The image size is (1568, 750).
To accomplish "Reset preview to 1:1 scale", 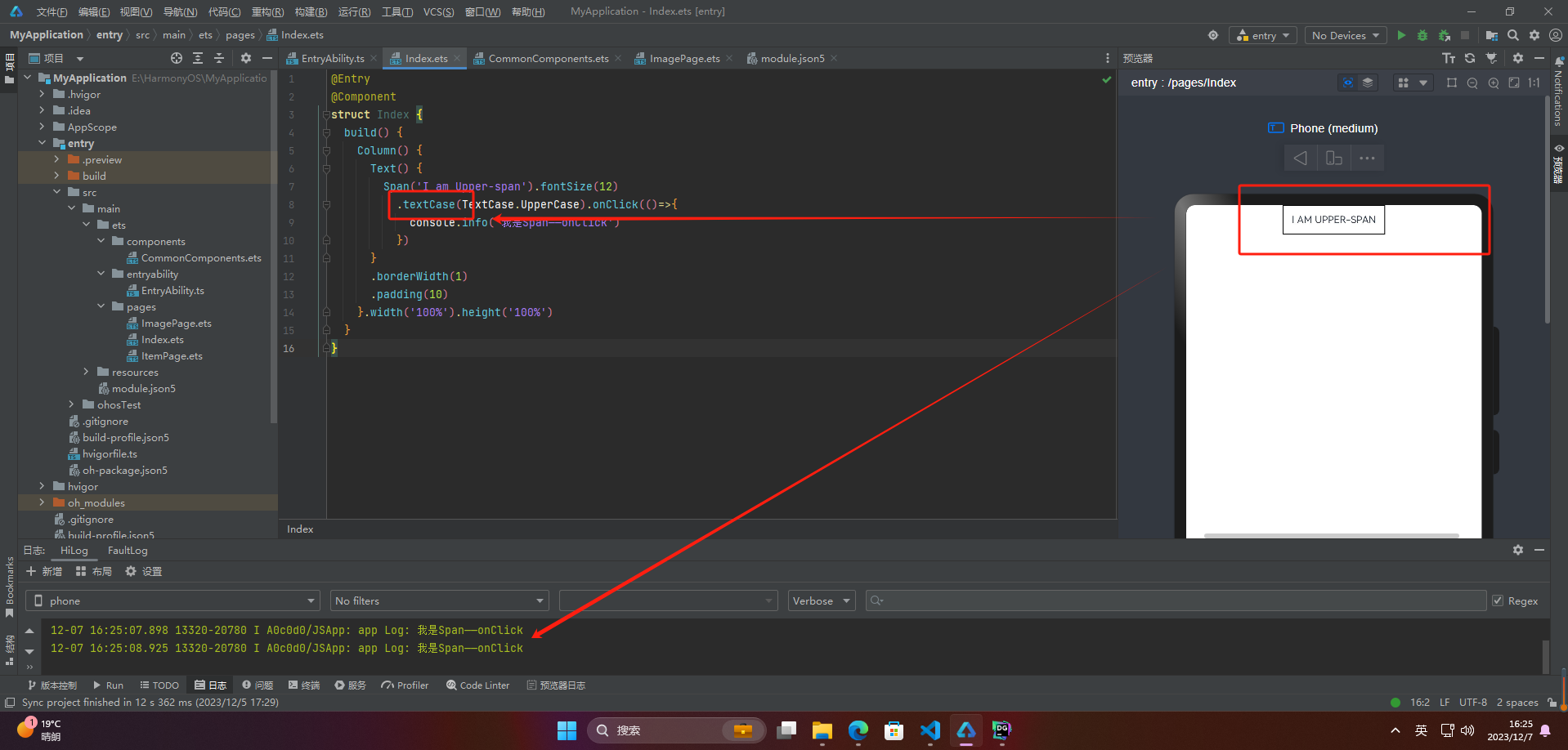I will (1534, 83).
